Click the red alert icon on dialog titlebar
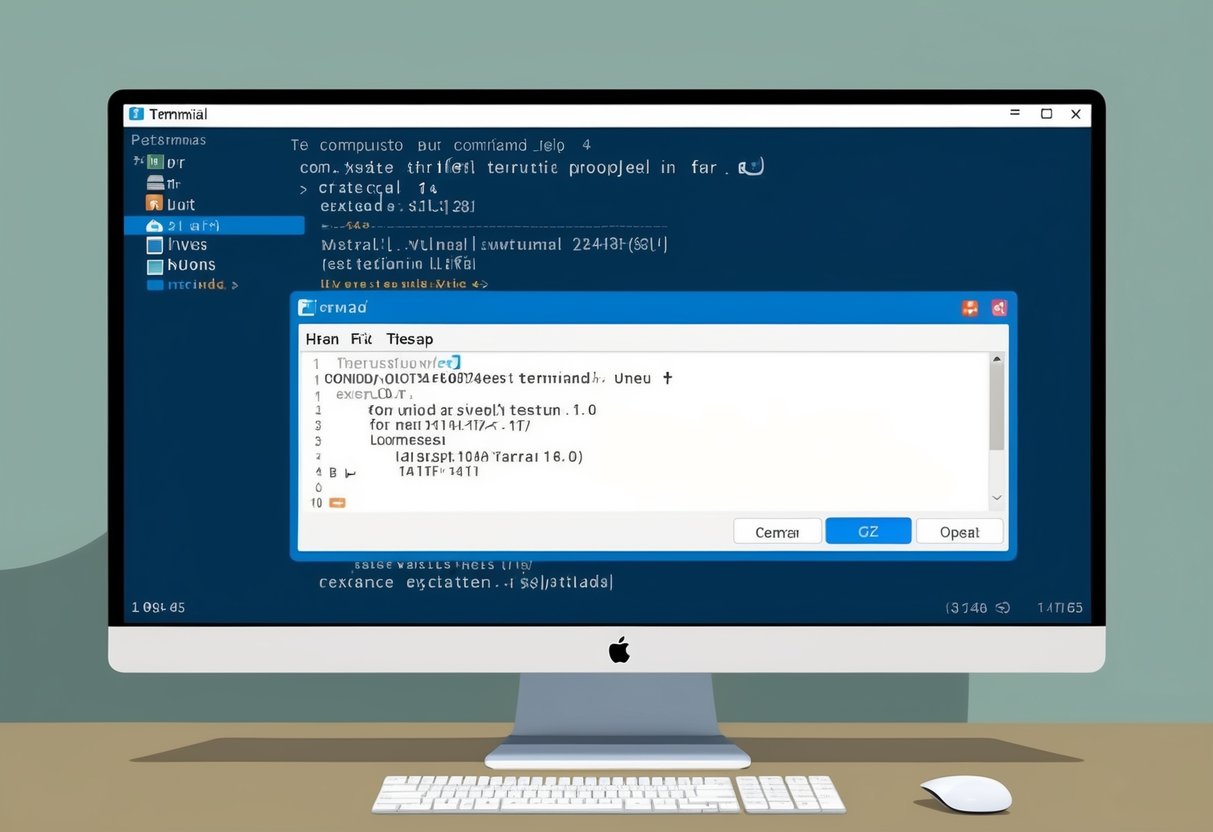 [998, 308]
